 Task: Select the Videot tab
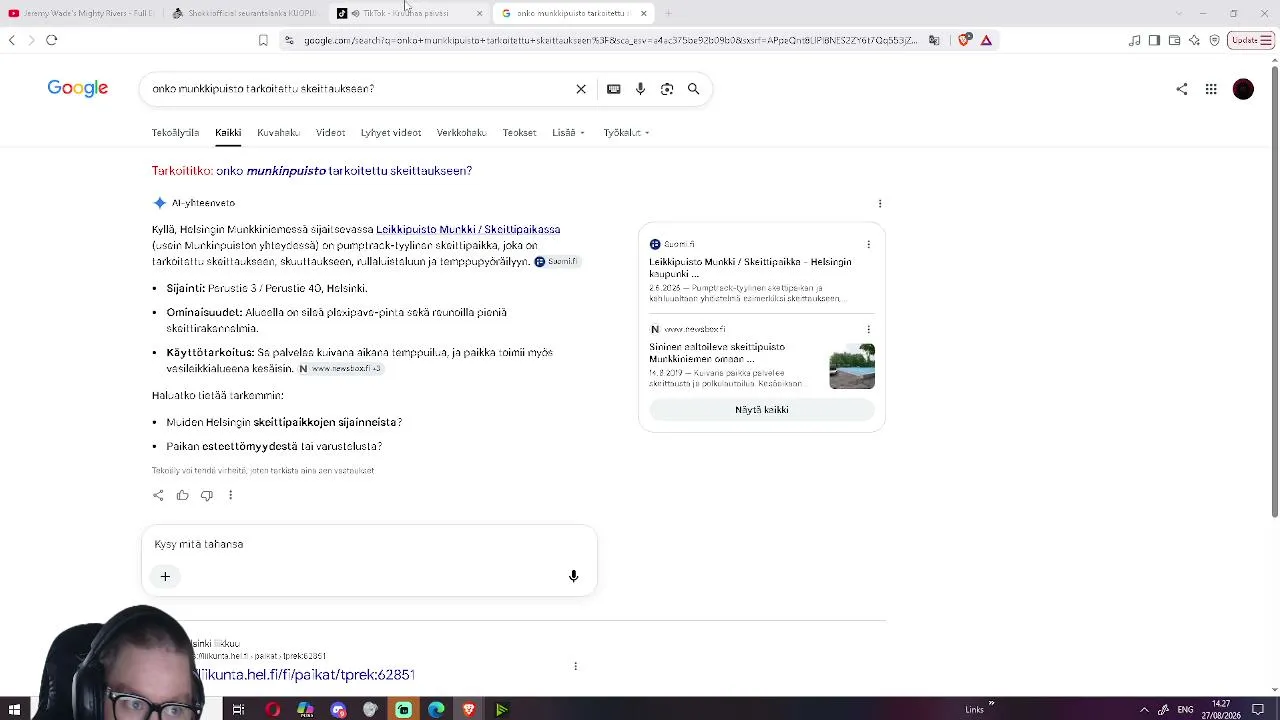point(330,132)
